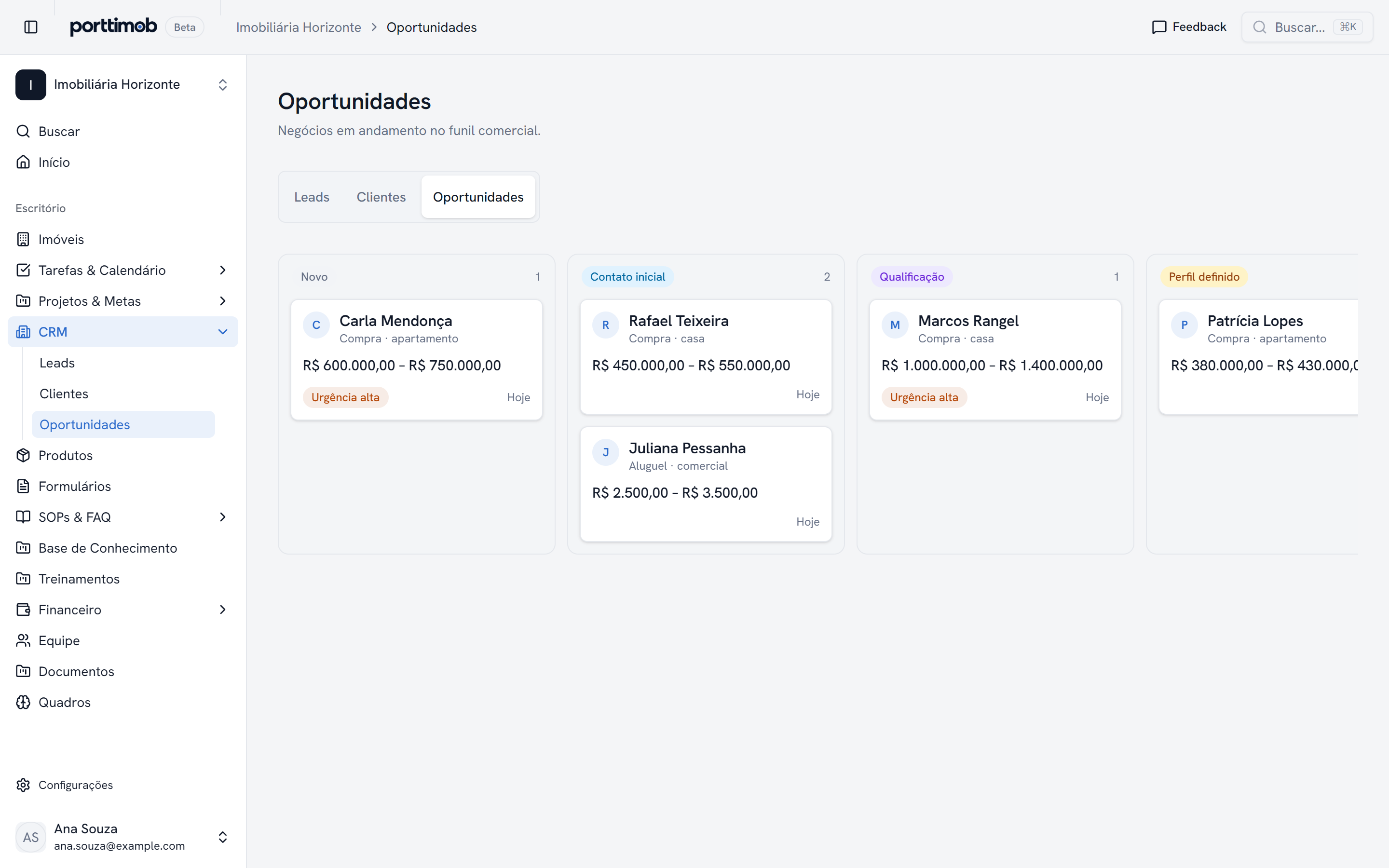Collapse the CRM section chevron
1389x868 pixels.
click(223, 332)
